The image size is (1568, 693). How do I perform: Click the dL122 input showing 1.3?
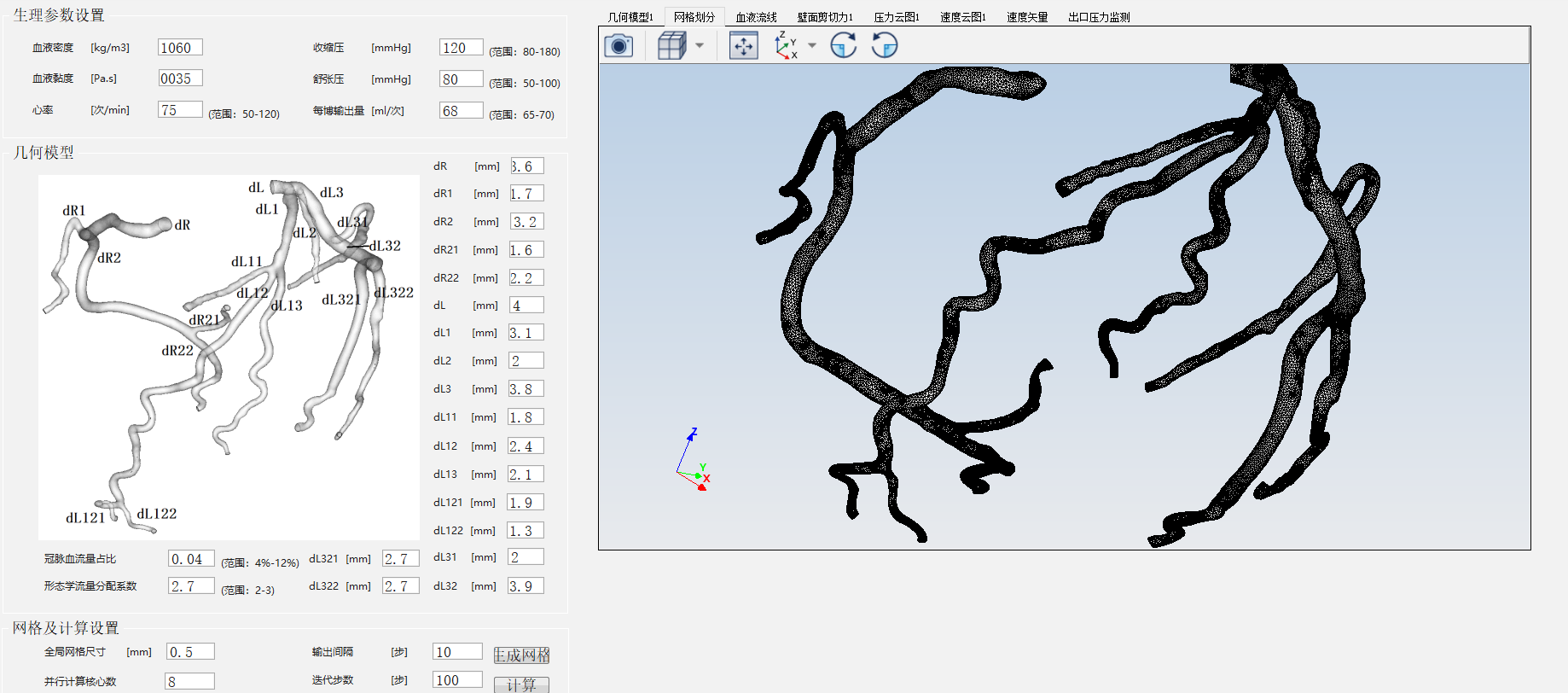526,531
